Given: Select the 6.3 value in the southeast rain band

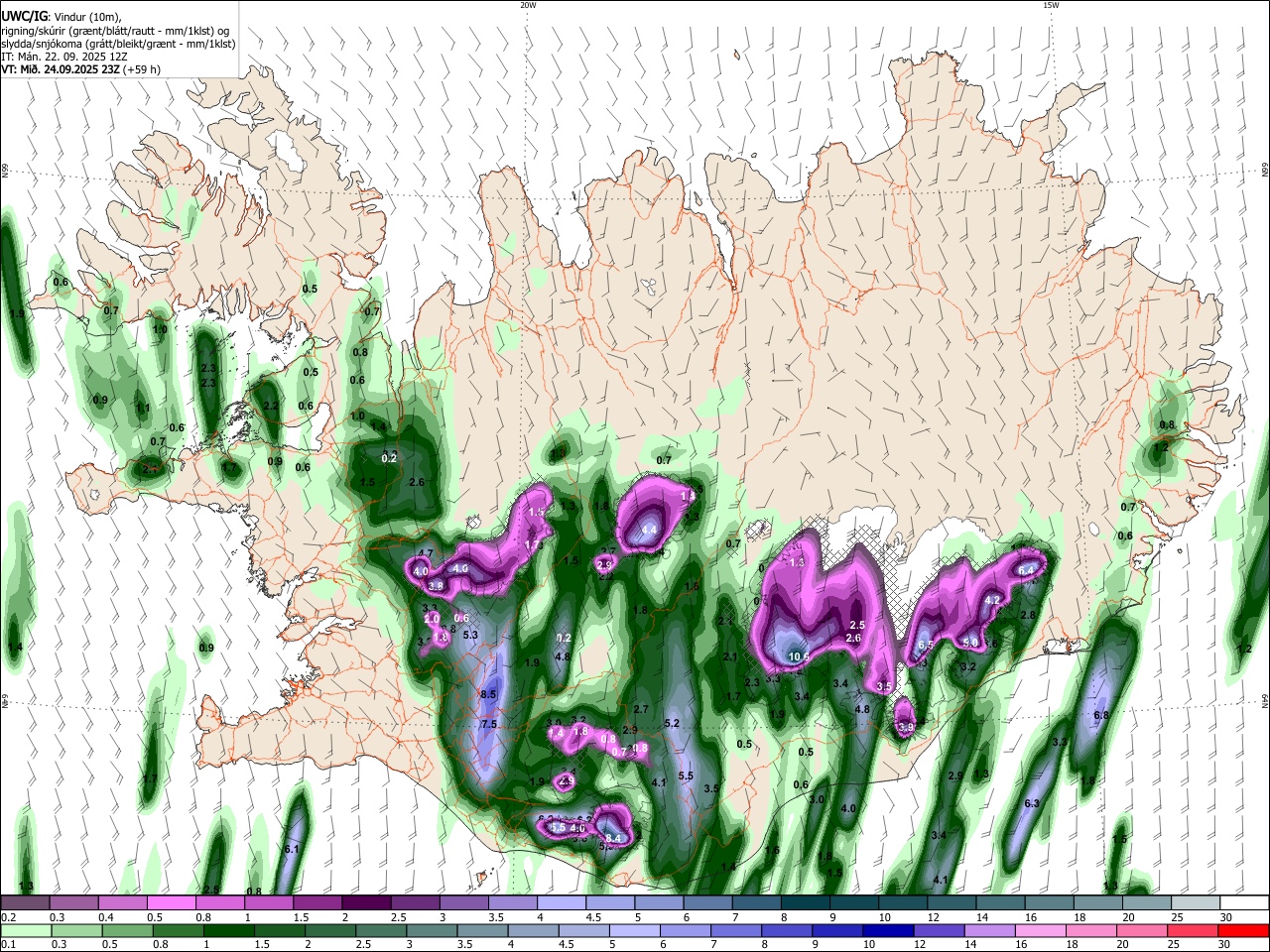Looking at the screenshot, I should coord(1031,803).
